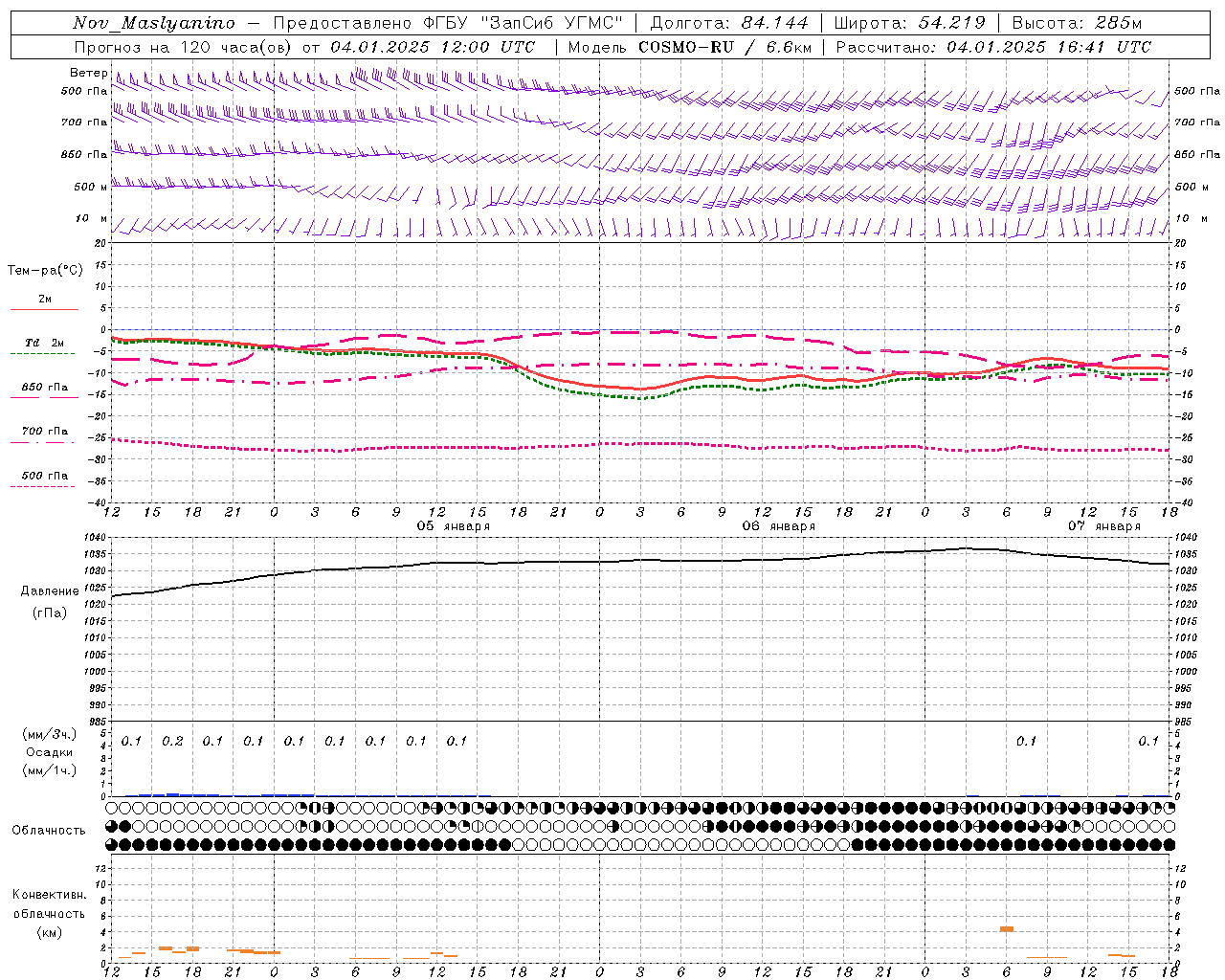Click the Td 2м legend entry

pos(44,343)
